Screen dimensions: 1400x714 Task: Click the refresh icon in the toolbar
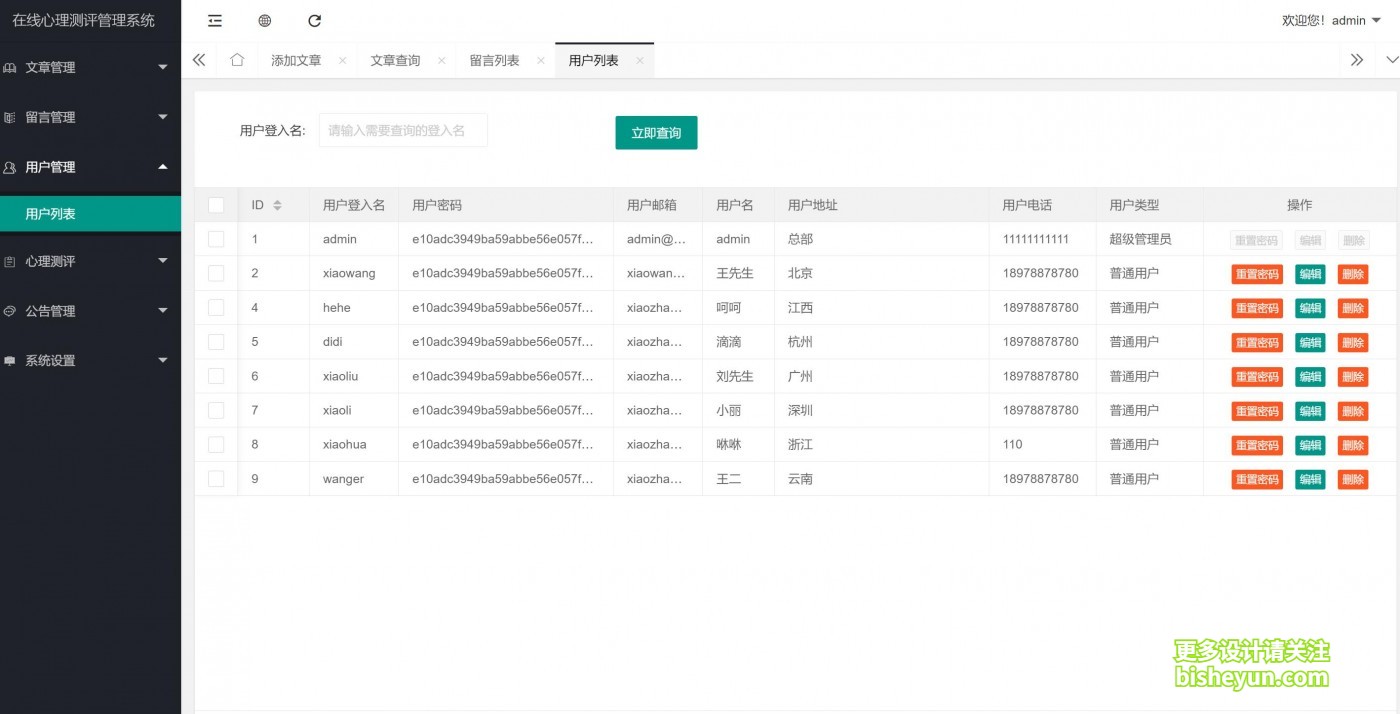coord(314,20)
